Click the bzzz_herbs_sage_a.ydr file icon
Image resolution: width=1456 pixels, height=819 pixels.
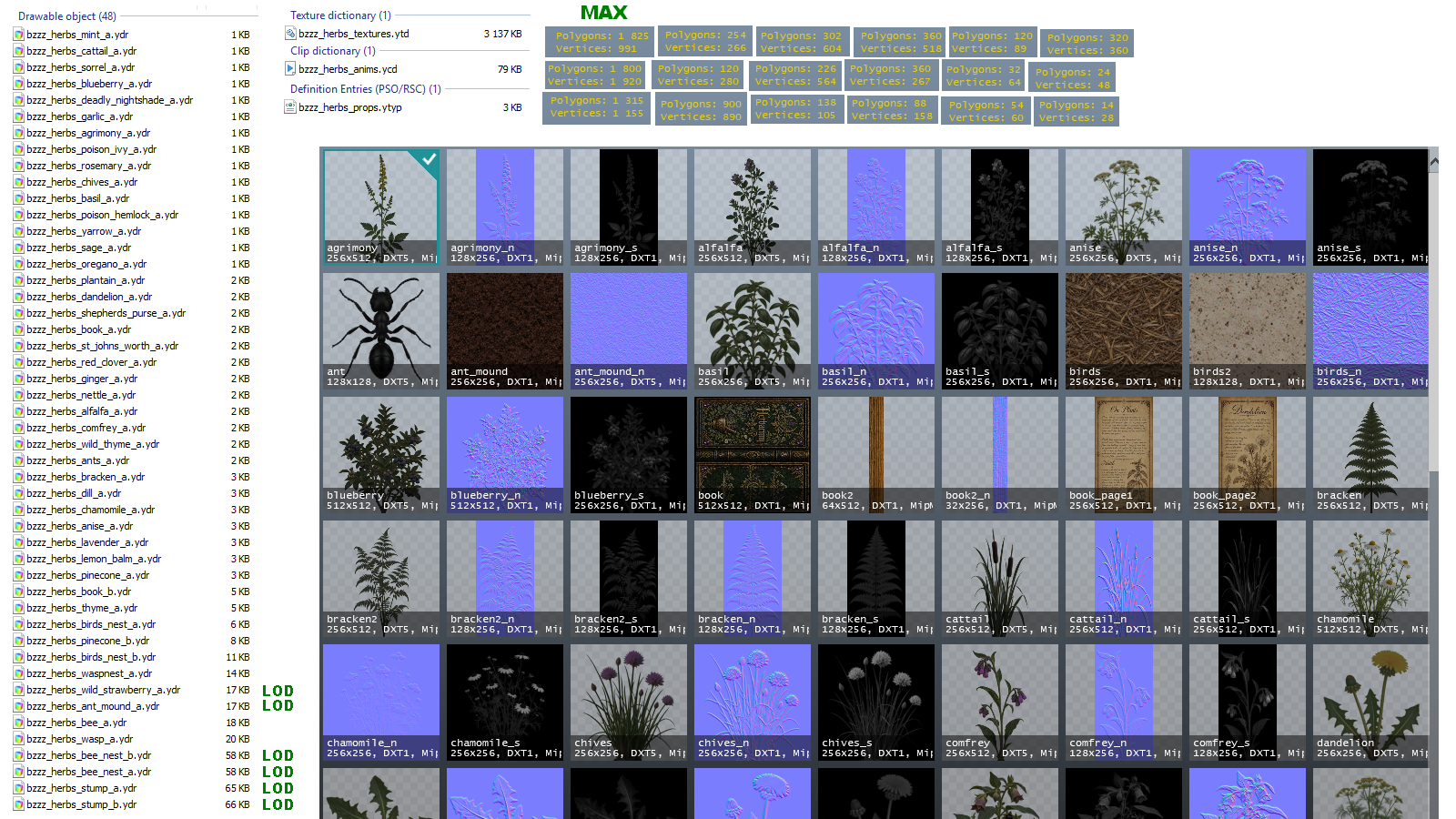18,248
